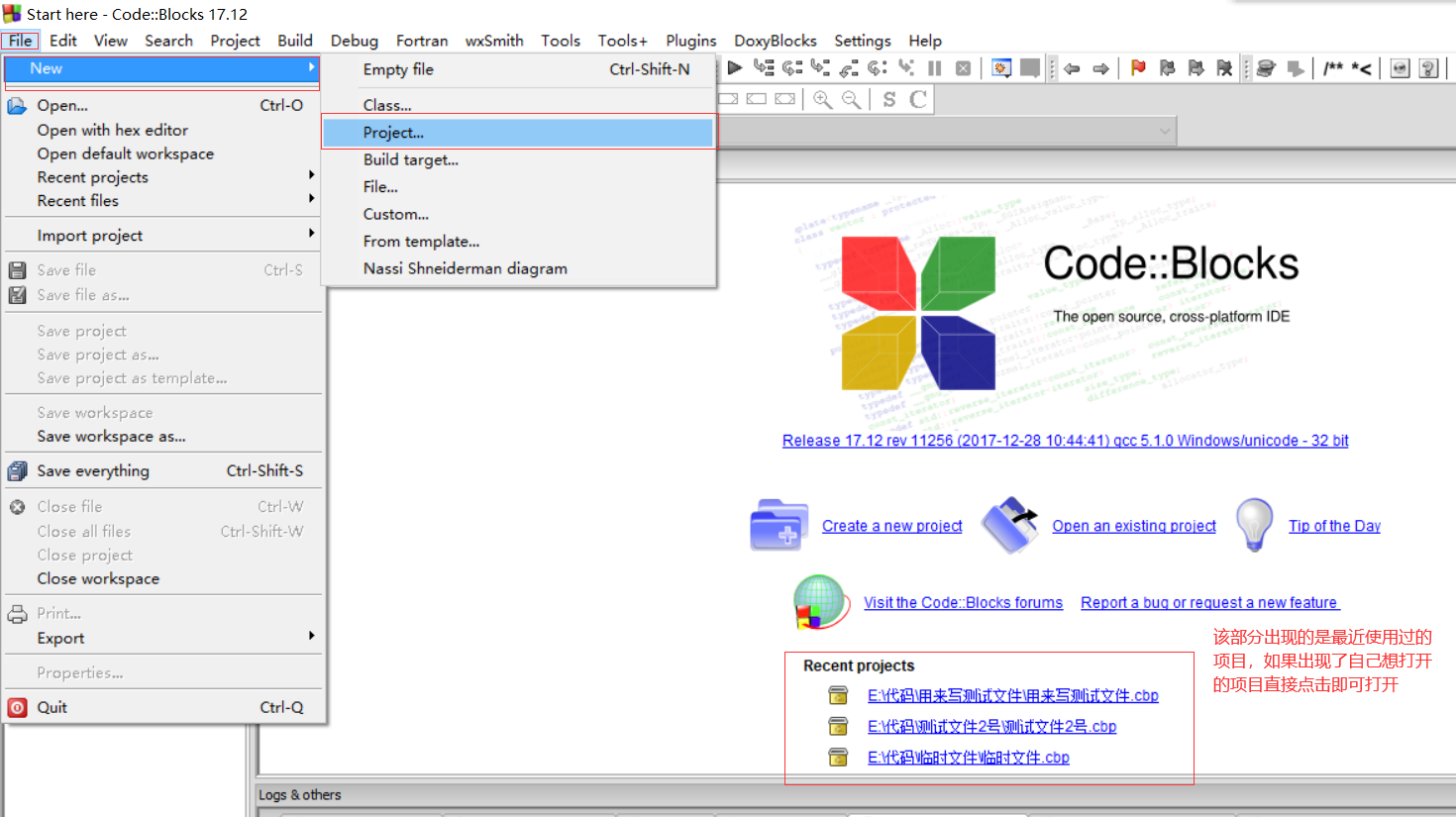Select Nassi Shneiderman diagram entry

[x=518, y=268]
